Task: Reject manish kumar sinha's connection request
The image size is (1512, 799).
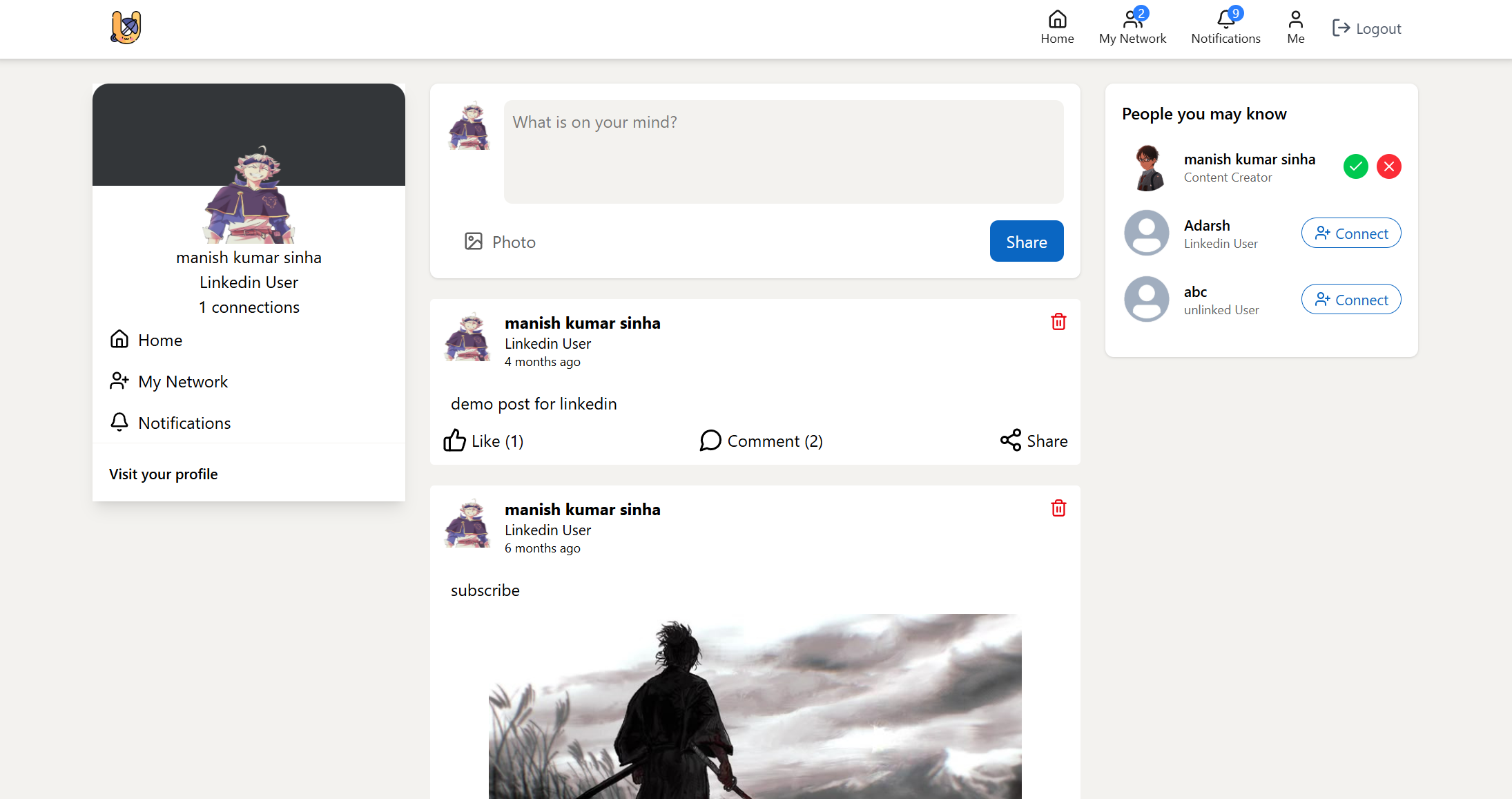Action: 1388,166
